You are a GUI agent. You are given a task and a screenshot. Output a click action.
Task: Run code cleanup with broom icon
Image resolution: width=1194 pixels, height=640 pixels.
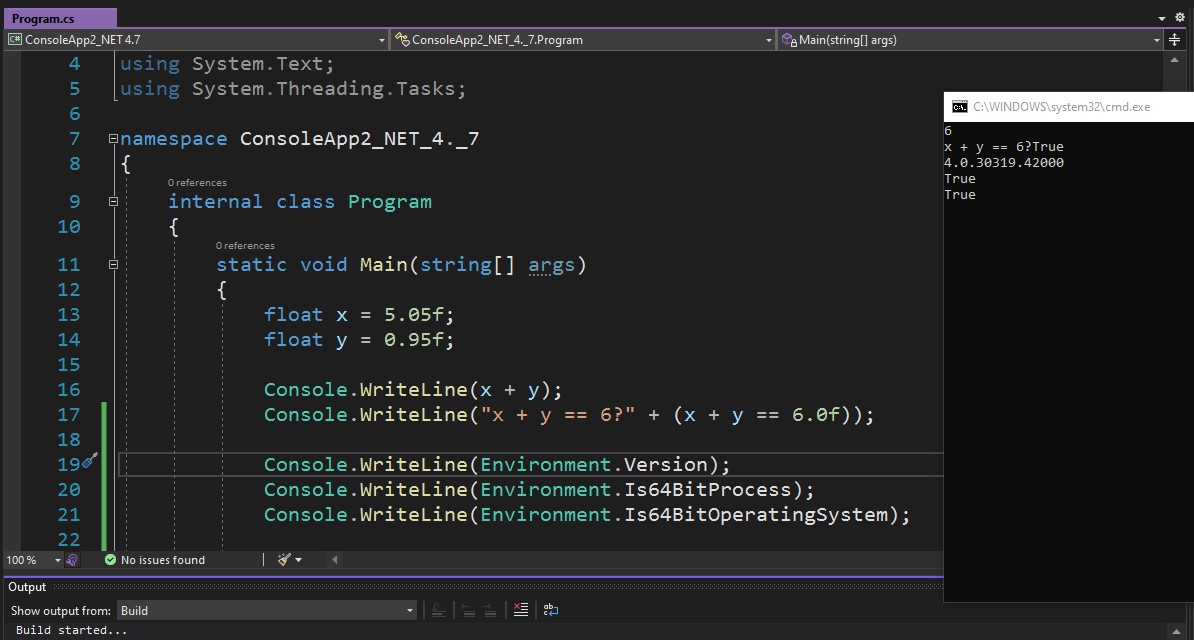[284, 560]
